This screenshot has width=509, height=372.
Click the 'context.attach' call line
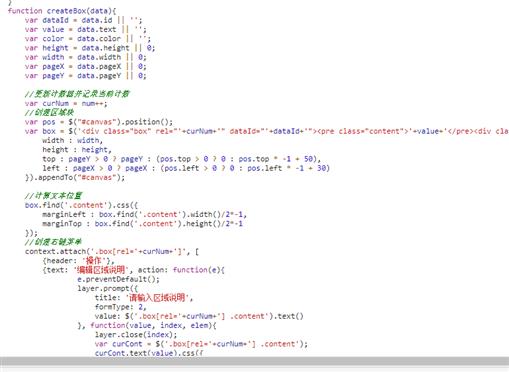112,252
